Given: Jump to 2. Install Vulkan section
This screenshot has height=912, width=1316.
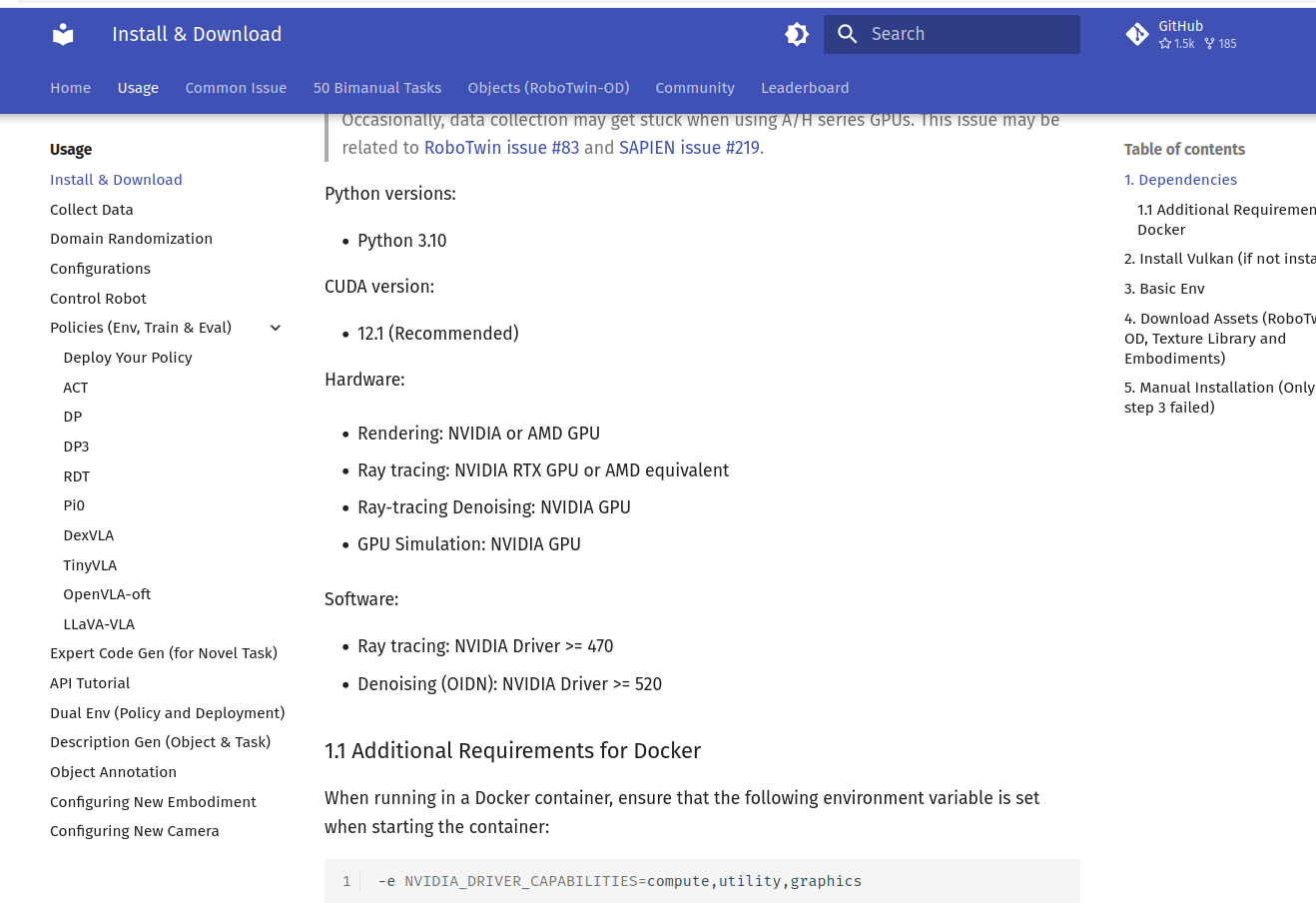Looking at the screenshot, I should point(1220,259).
